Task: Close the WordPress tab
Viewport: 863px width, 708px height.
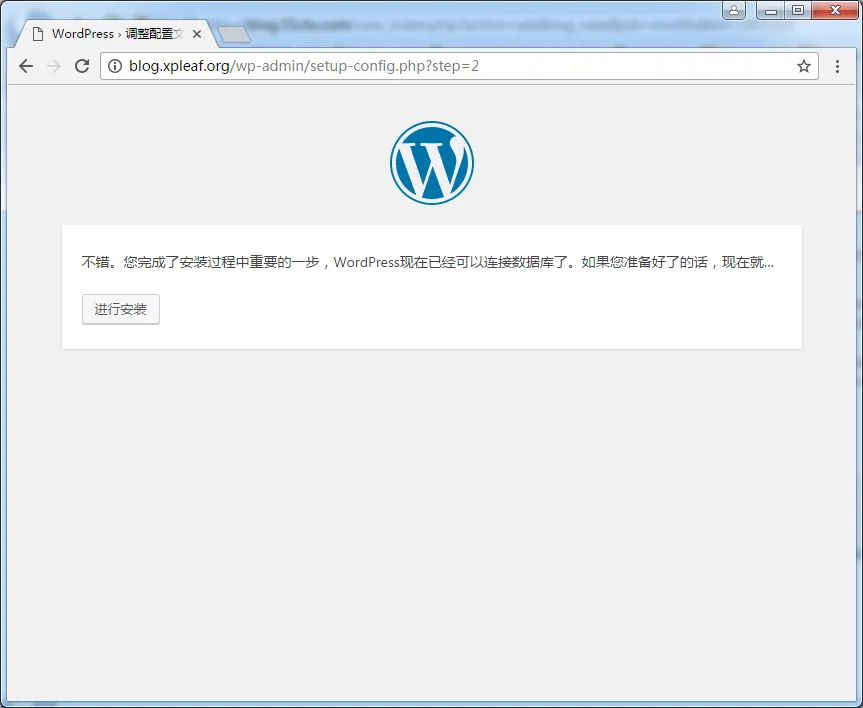Action: (196, 34)
